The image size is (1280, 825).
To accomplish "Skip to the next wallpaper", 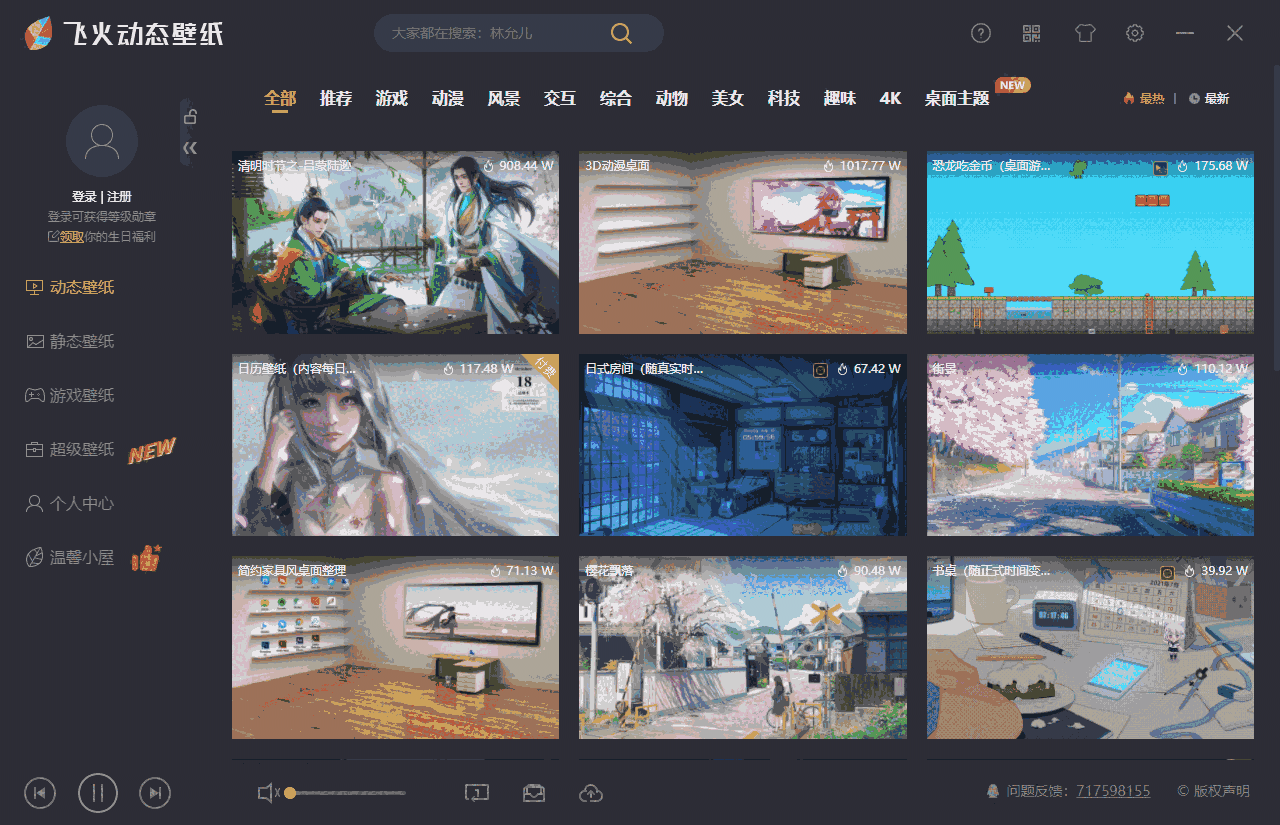I will click(155, 793).
